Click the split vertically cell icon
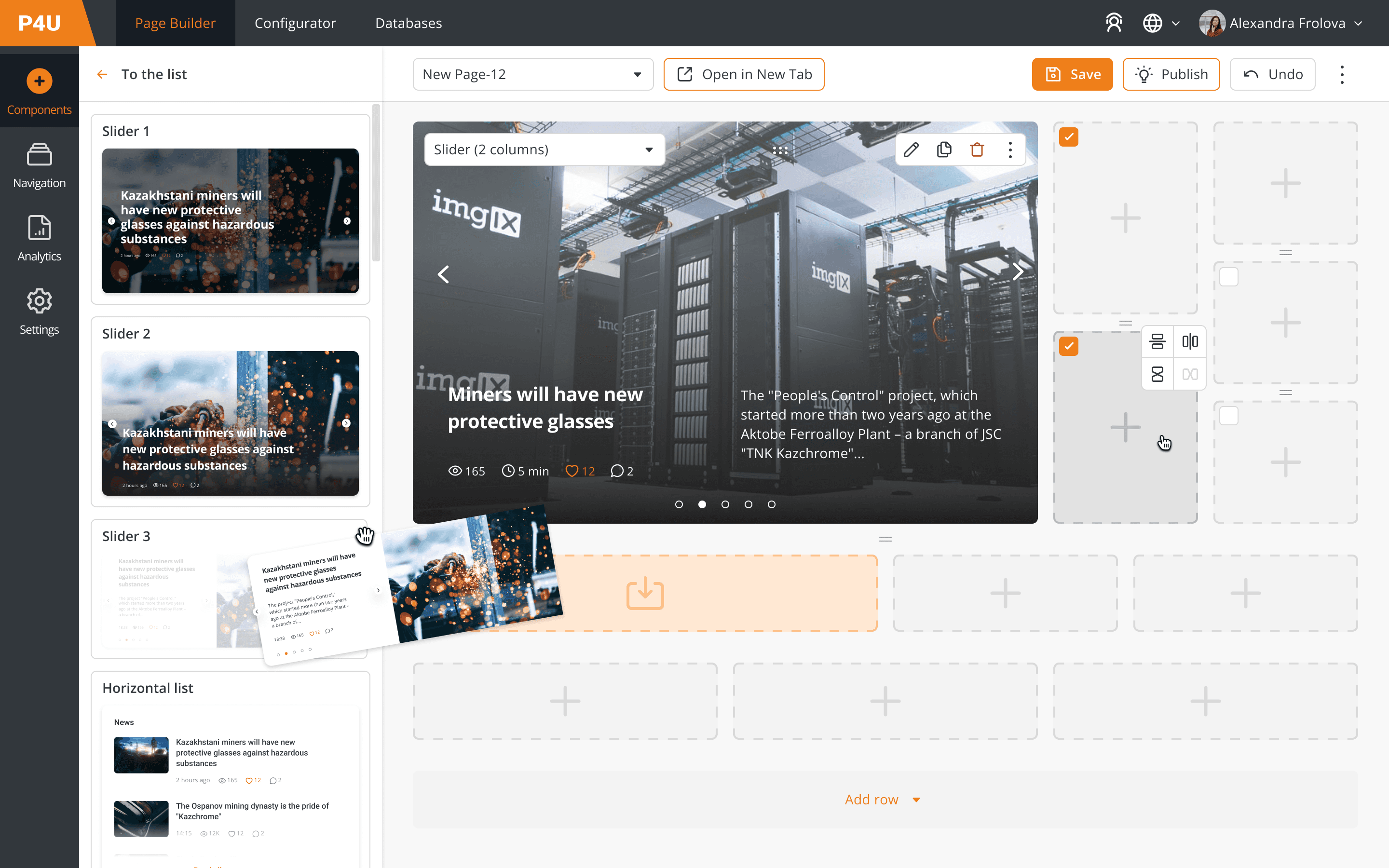Image resolution: width=1389 pixels, height=868 pixels. coord(1190,342)
